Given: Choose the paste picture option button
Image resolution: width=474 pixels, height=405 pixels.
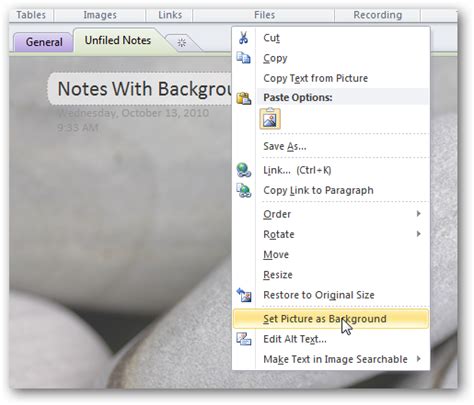Looking at the screenshot, I should [x=270, y=119].
